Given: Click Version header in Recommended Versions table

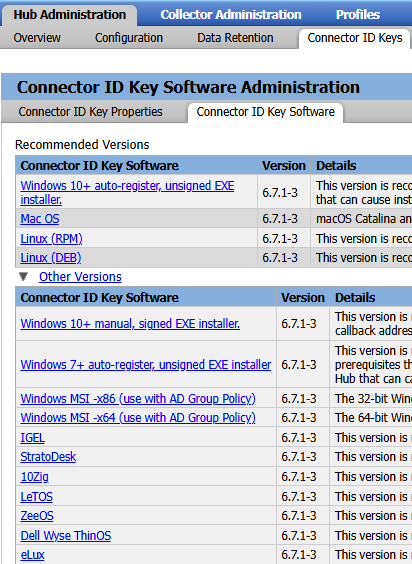Looking at the screenshot, I should point(284,165).
